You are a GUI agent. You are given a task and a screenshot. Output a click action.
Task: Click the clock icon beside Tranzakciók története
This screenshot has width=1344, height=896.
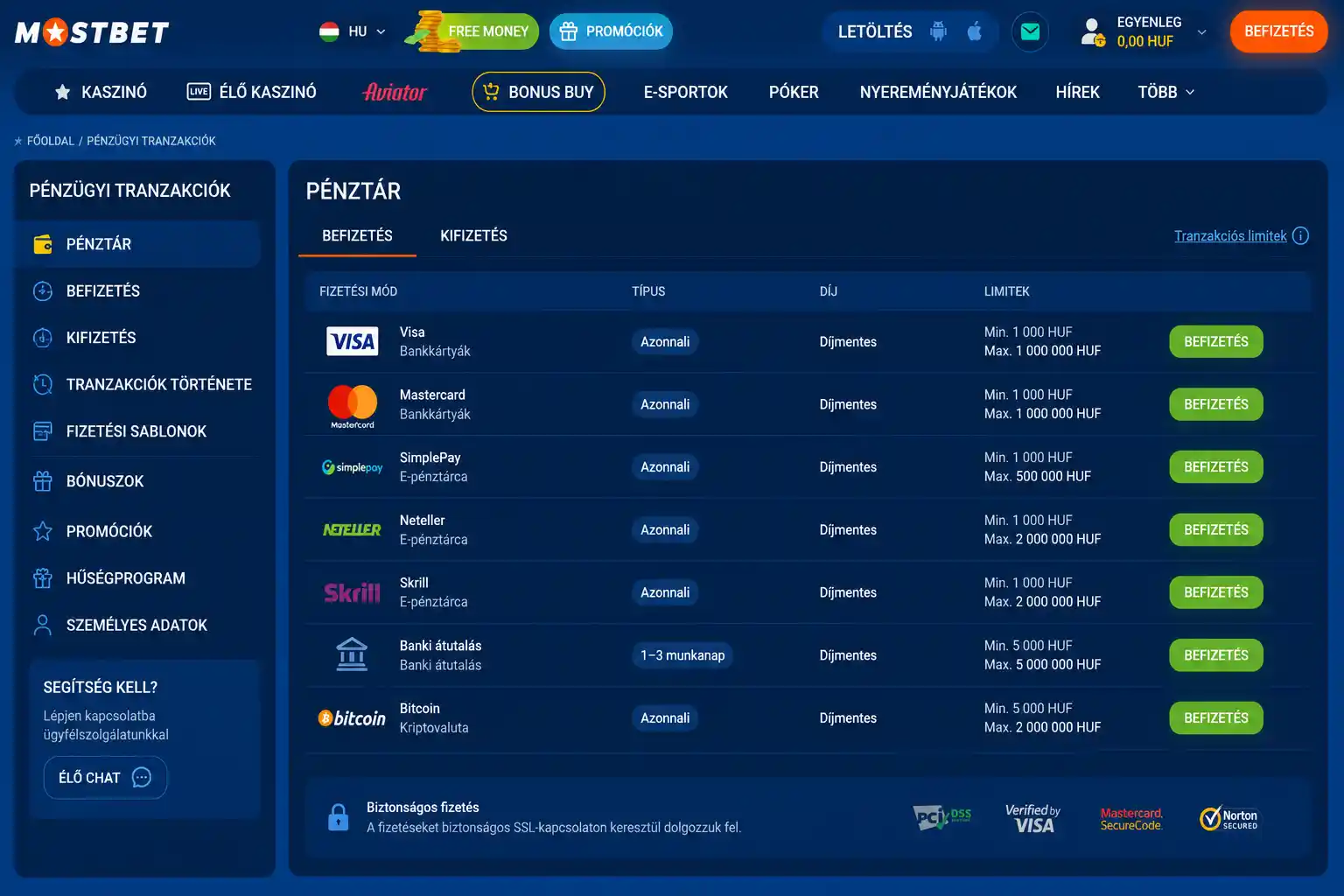click(x=43, y=384)
